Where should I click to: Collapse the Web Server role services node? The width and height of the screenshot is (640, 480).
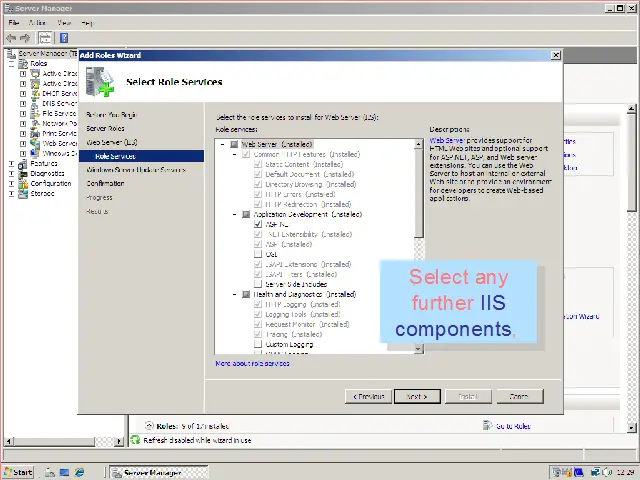pyautogui.click(x=222, y=144)
